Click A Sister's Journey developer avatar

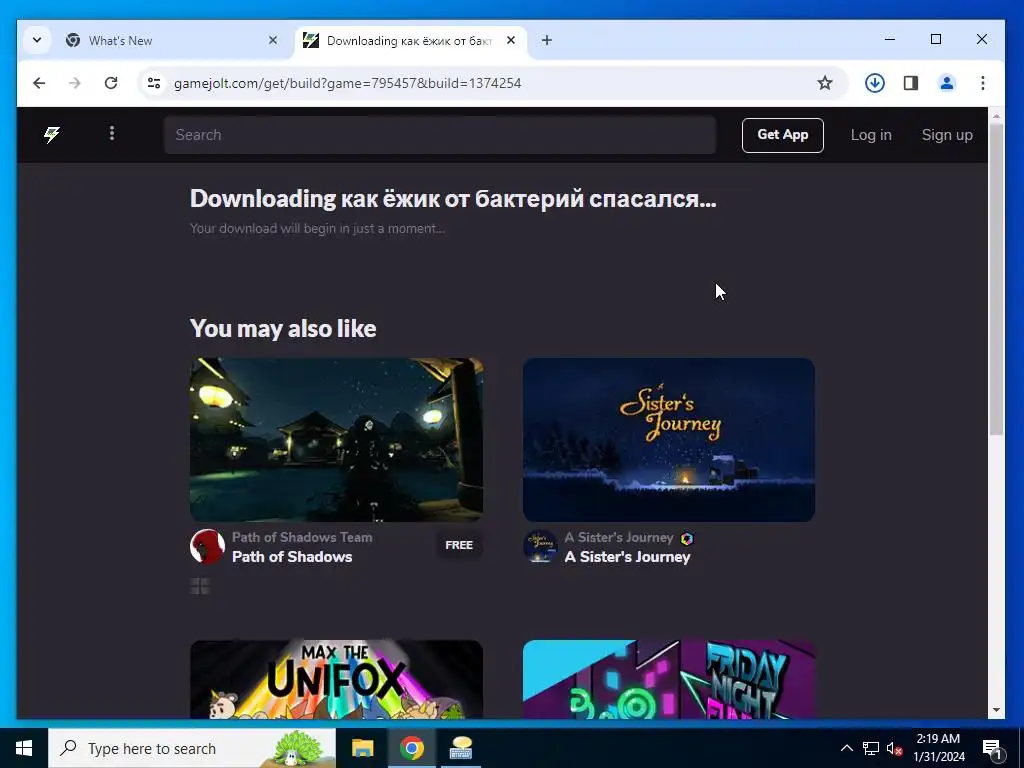(x=540, y=546)
